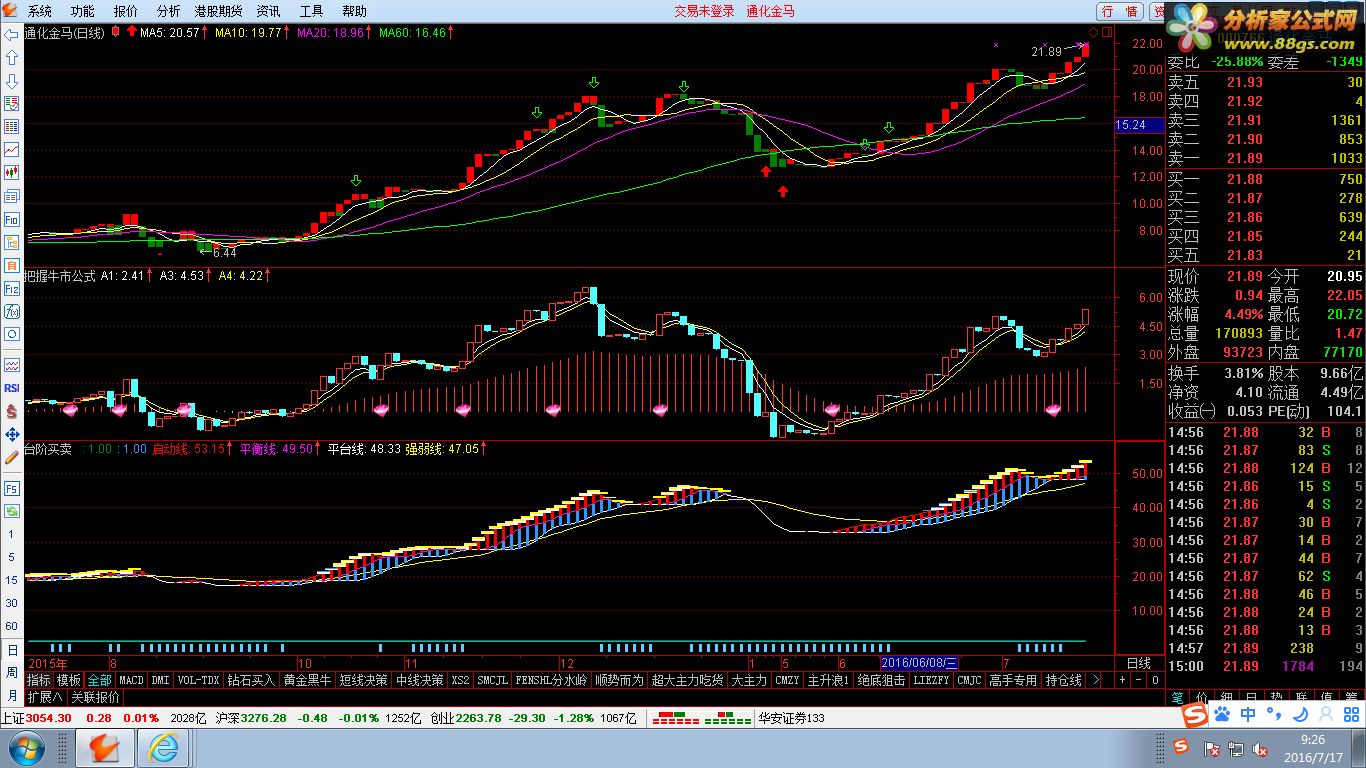Click the 行情 button at top right
The height and width of the screenshot is (768, 1366).
1119,11
